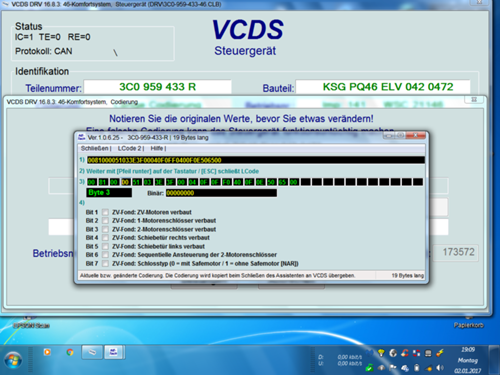Viewport: 500px width, 375px height.
Task: Switch to the LCode taskbar button
Action: coord(114,352)
